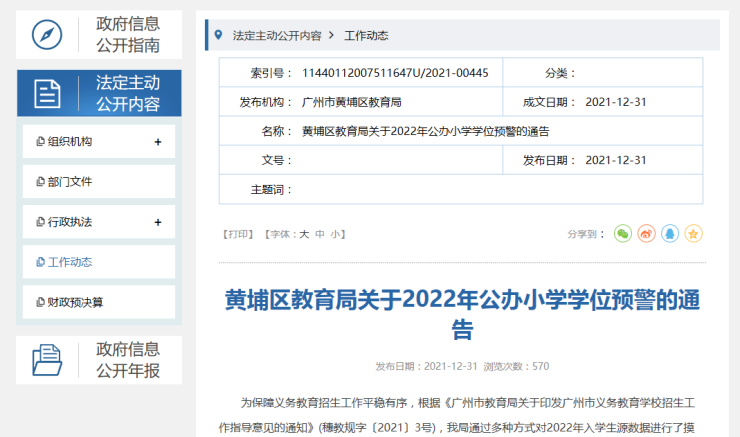Open 法定主动公开内容 breadcrumb link
Screen dimensions: 740x437
coord(277,35)
